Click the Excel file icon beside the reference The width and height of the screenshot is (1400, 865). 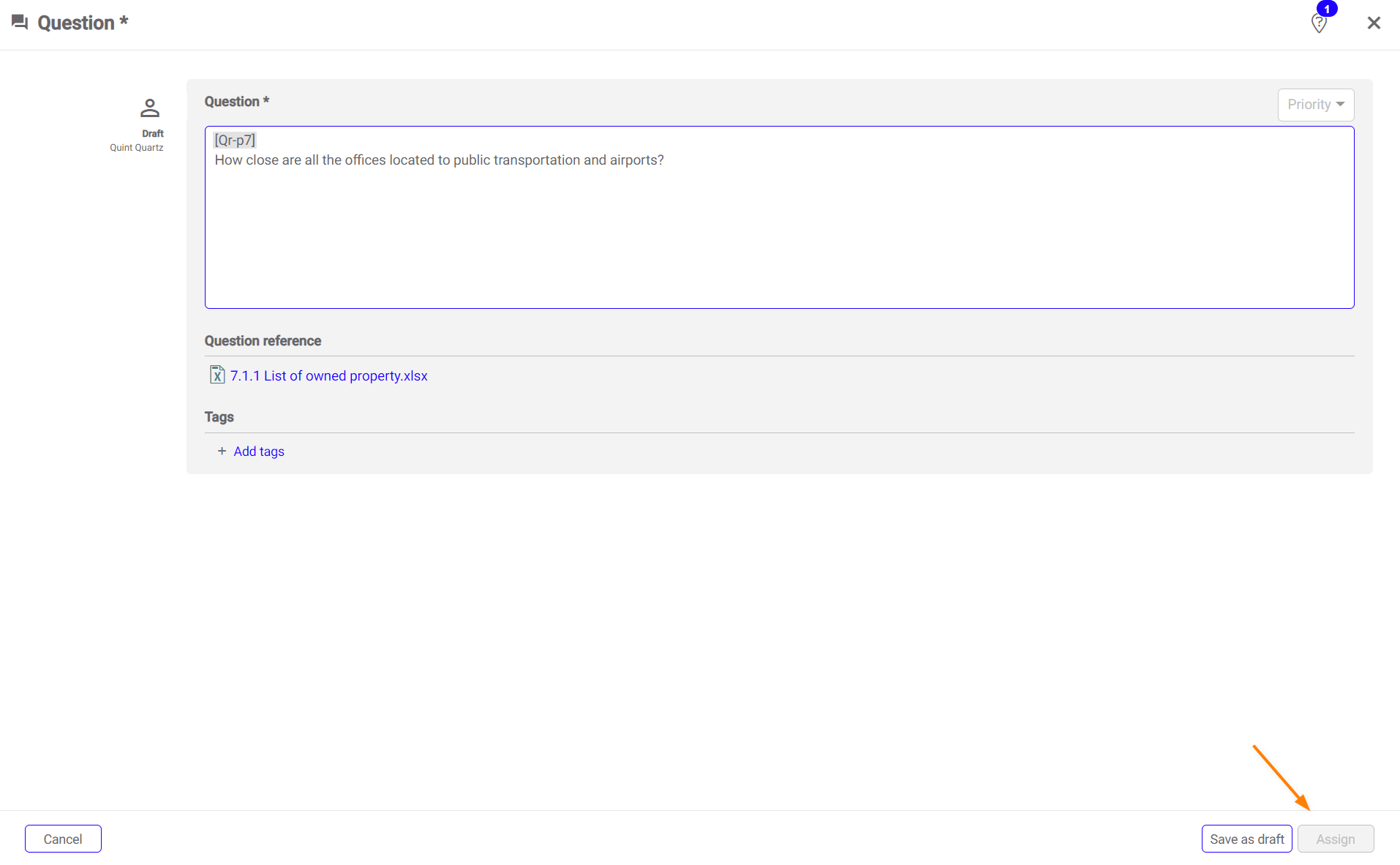pos(217,375)
